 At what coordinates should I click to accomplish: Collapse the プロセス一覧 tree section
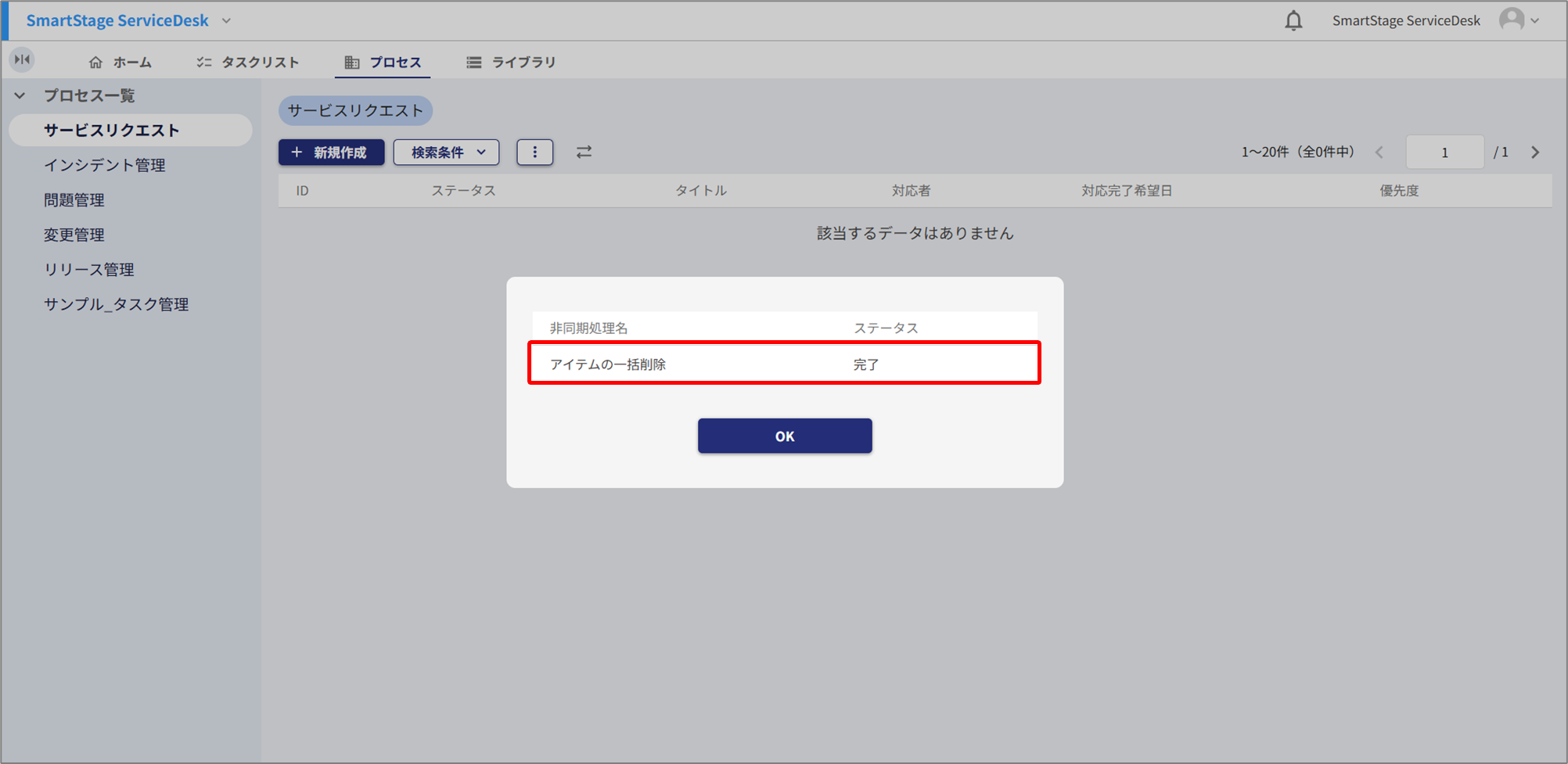[x=20, y=95]
